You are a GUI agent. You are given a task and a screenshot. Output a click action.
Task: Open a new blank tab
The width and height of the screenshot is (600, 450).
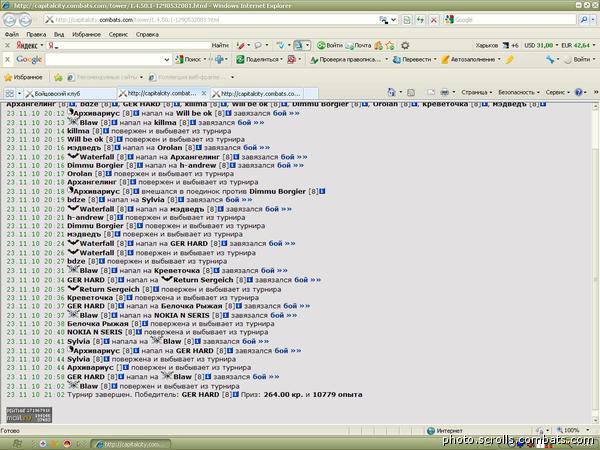tap(311, 93)
